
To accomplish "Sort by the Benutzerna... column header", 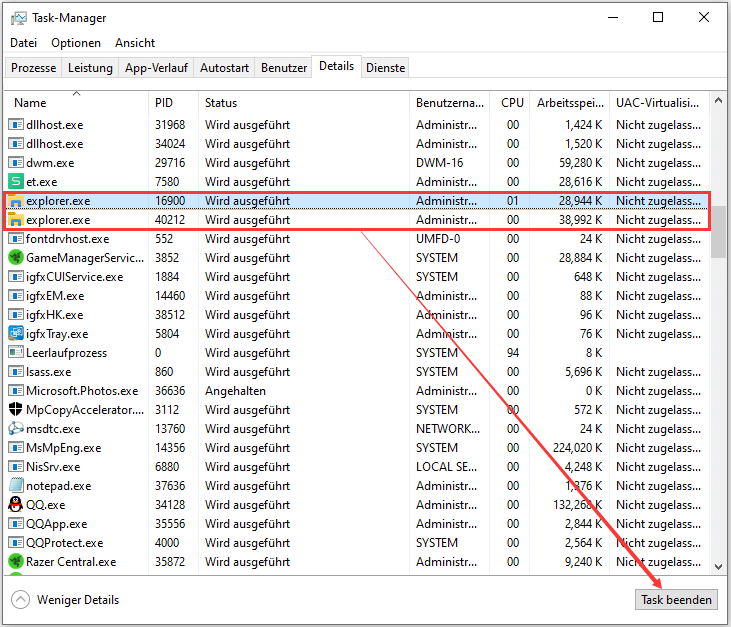I will pos(450,103).
